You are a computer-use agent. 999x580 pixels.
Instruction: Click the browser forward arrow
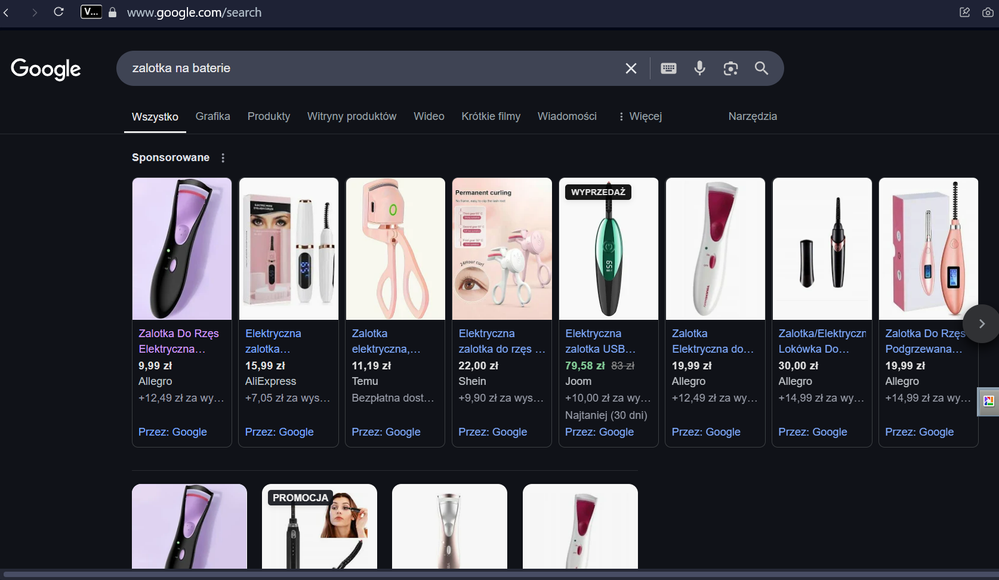[34, 12]
